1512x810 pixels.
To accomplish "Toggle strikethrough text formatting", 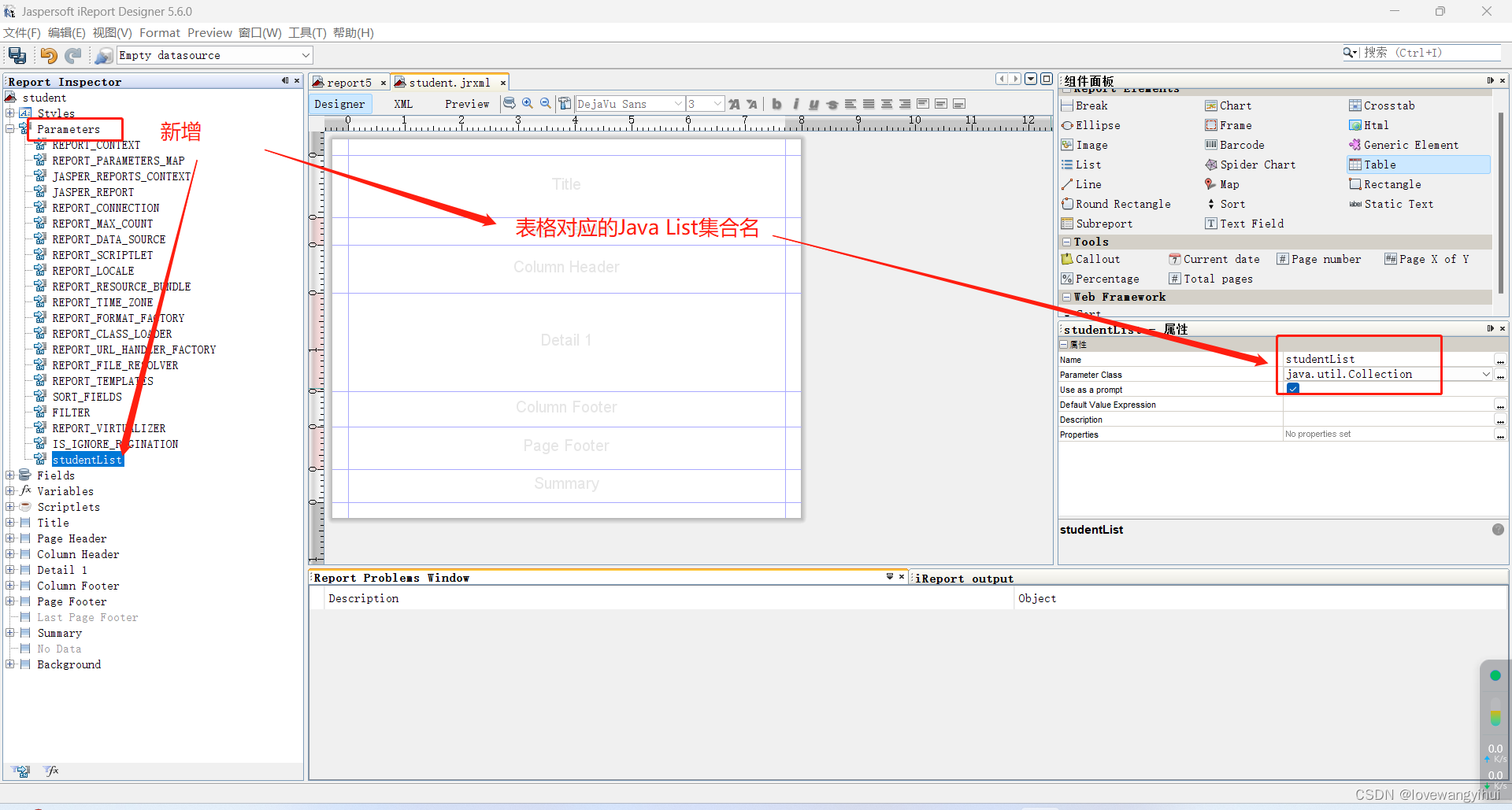I will click(832, 104).
